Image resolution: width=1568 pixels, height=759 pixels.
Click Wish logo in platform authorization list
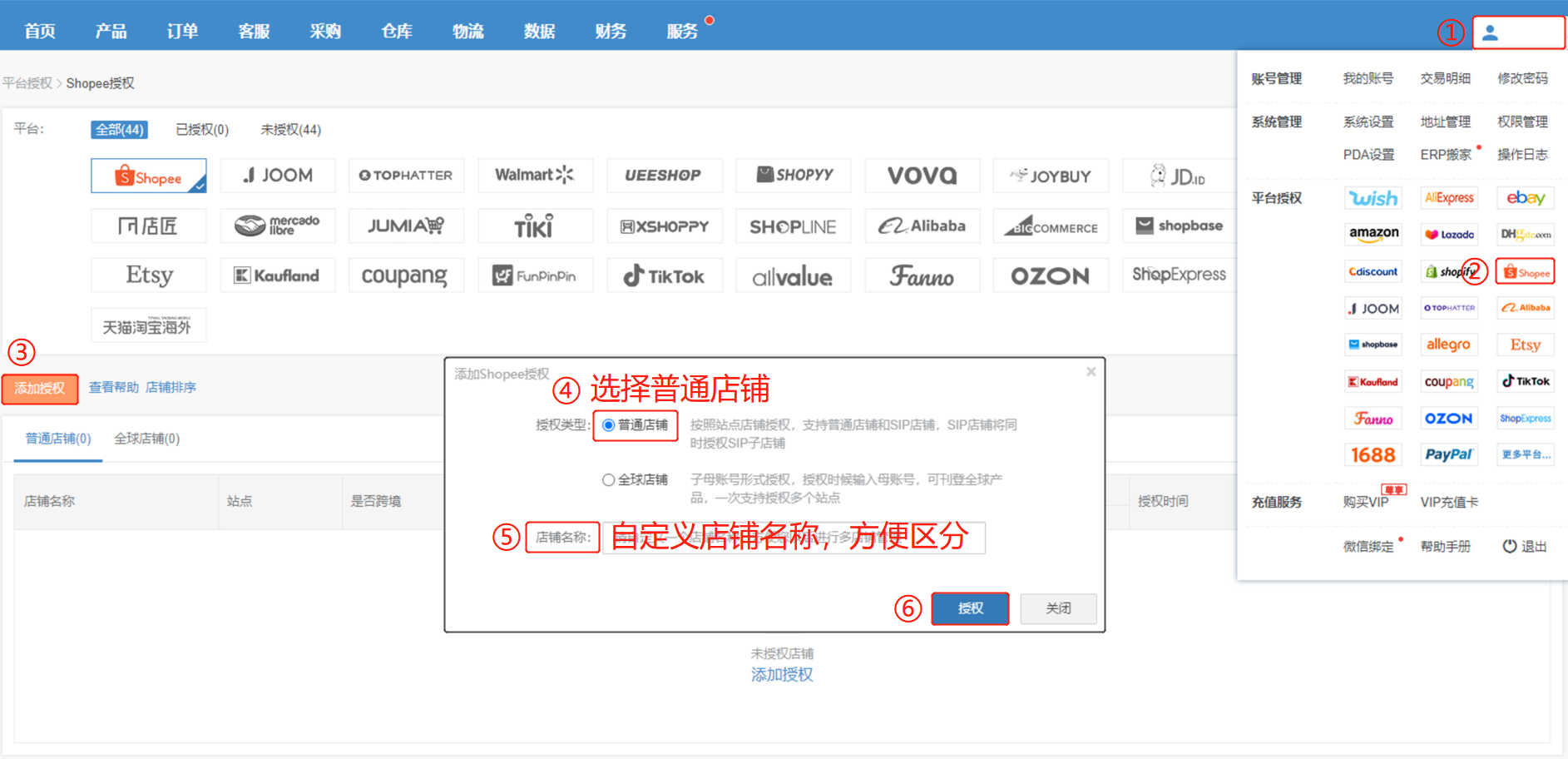(x=1373, y=198)
